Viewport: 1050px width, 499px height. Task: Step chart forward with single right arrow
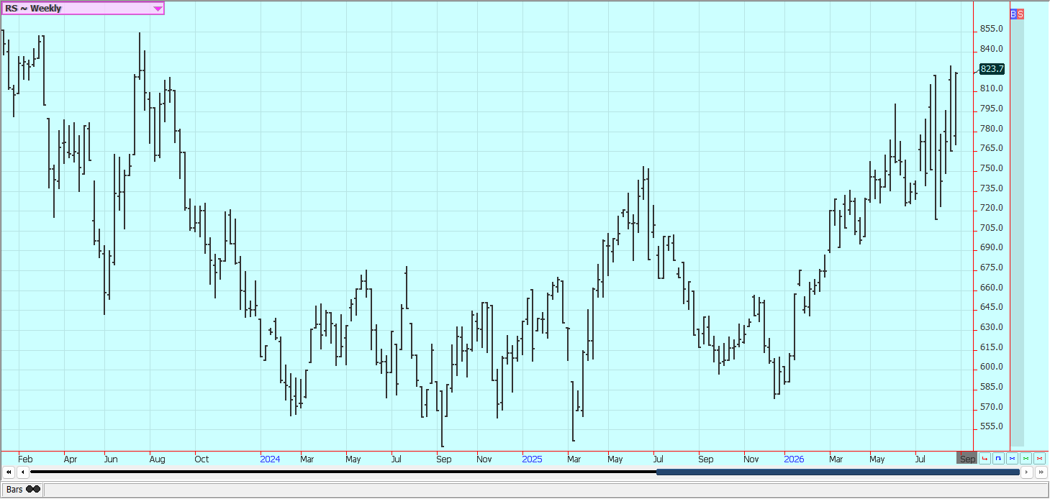[x=1026, y=472]
